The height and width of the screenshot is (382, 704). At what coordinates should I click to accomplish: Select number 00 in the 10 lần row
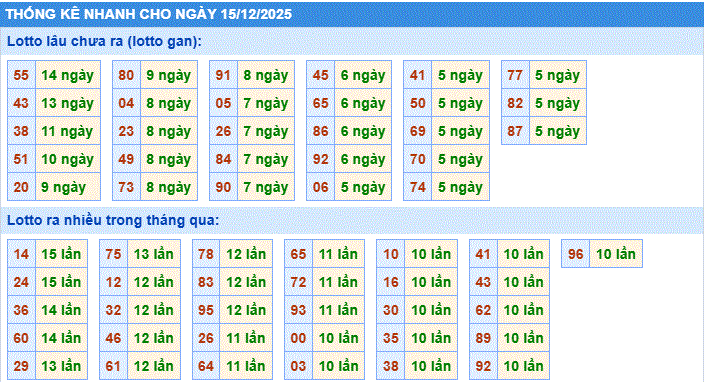pyautogui.click(x=298, y=338)
